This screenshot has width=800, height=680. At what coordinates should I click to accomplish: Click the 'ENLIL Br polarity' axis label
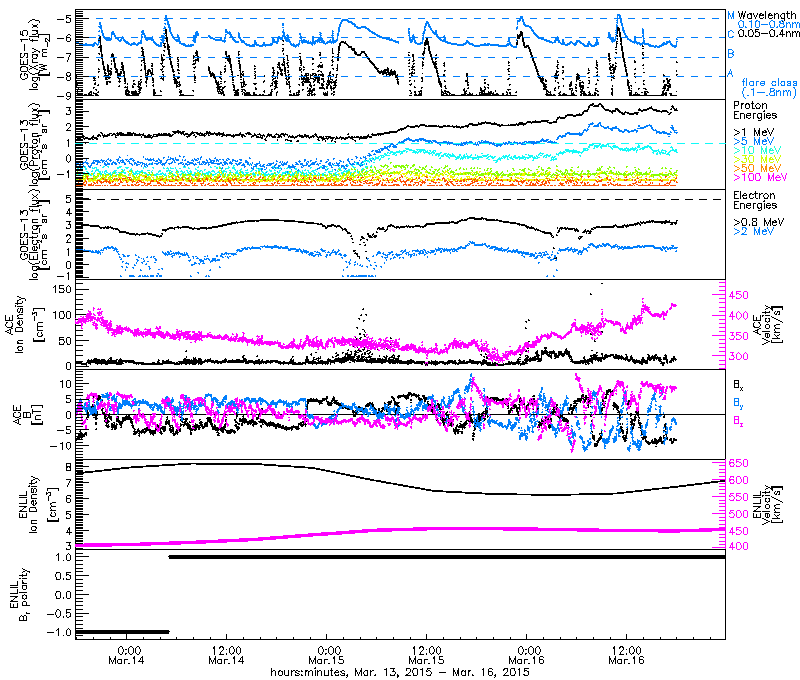click(19, 595)
